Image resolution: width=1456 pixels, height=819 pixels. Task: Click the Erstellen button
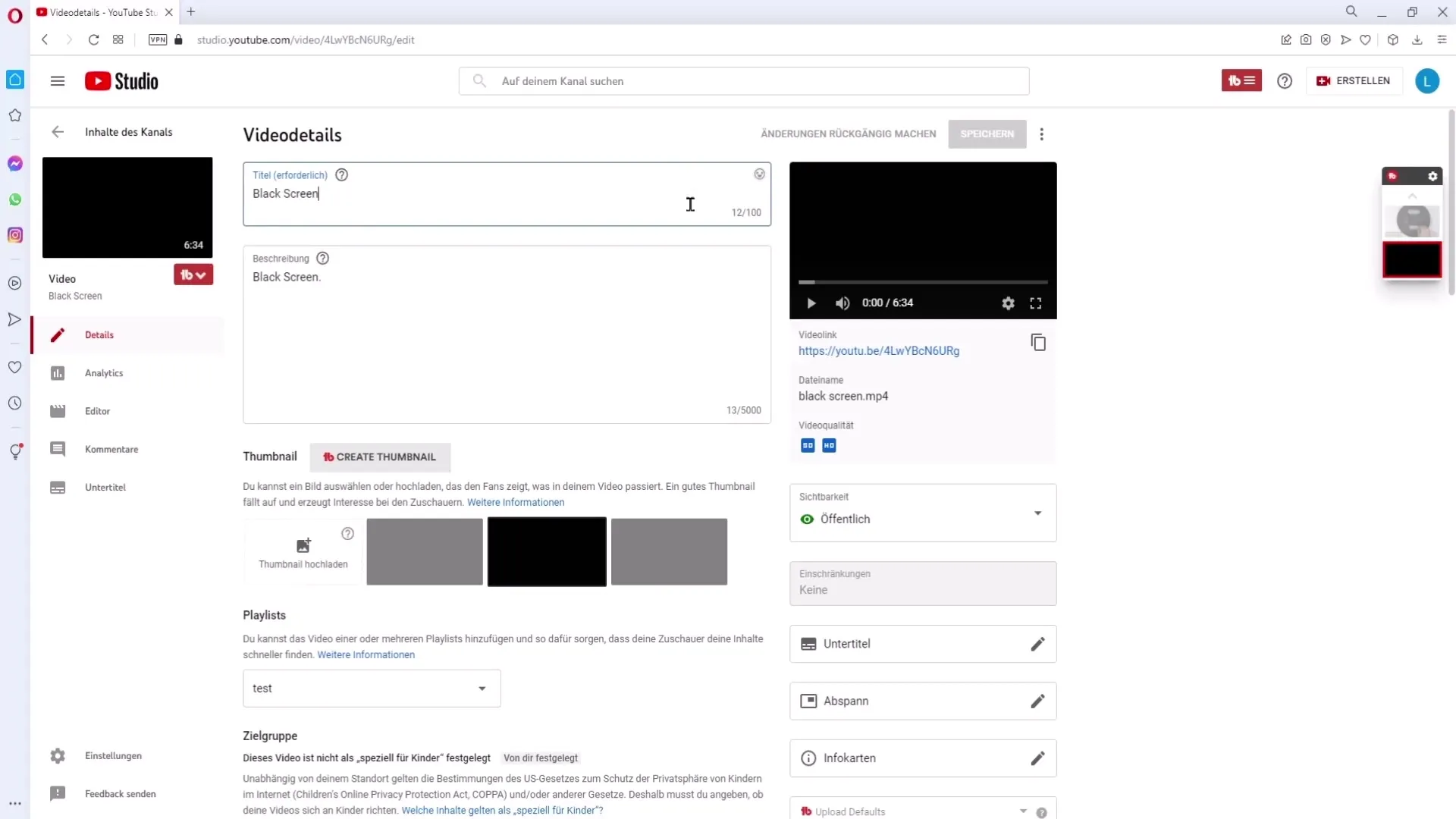click(x=1354, y=81)
